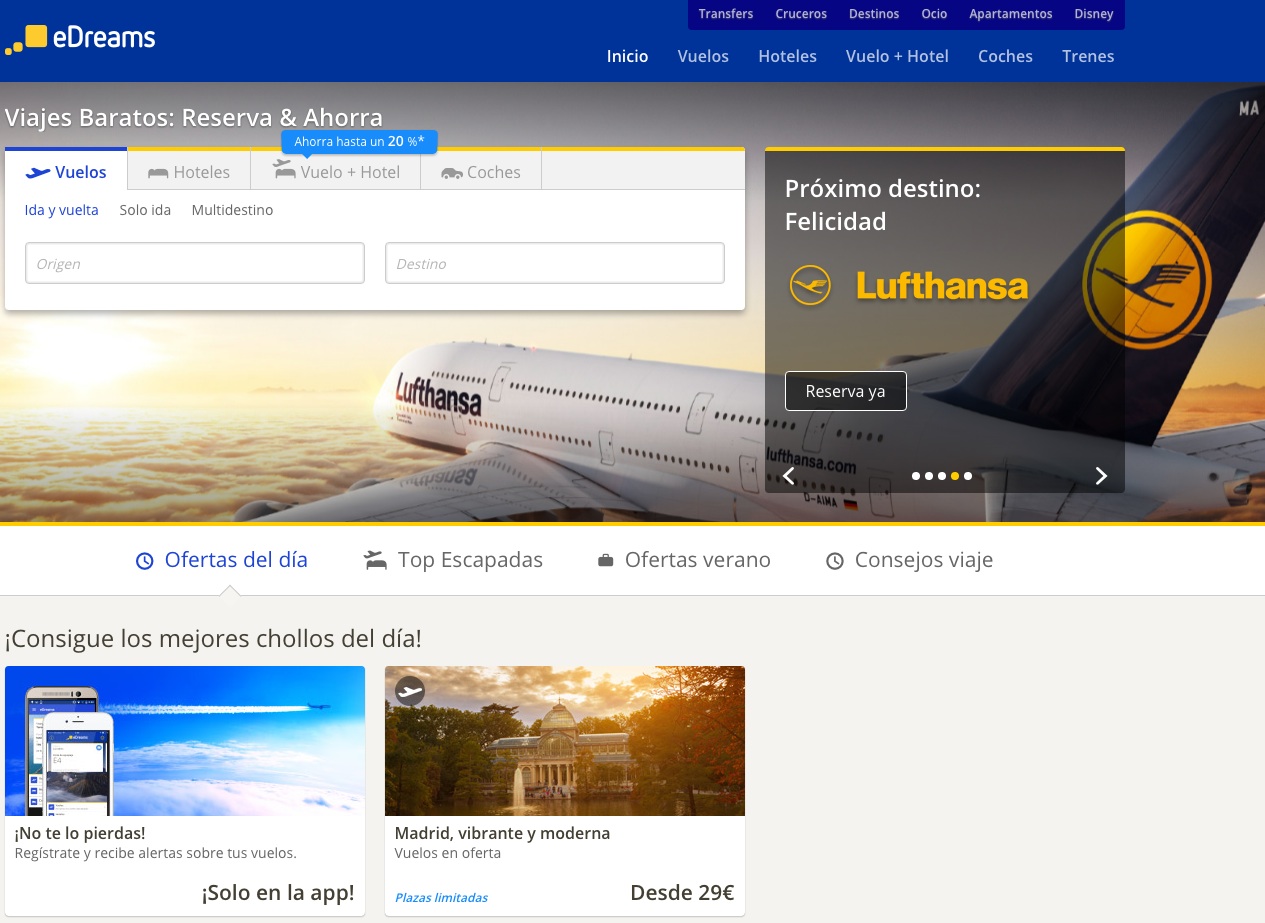Image resolution: width=1265 pixels, height=923 pixels.
Task: Select first carousel dot
Action: (916, 476)
